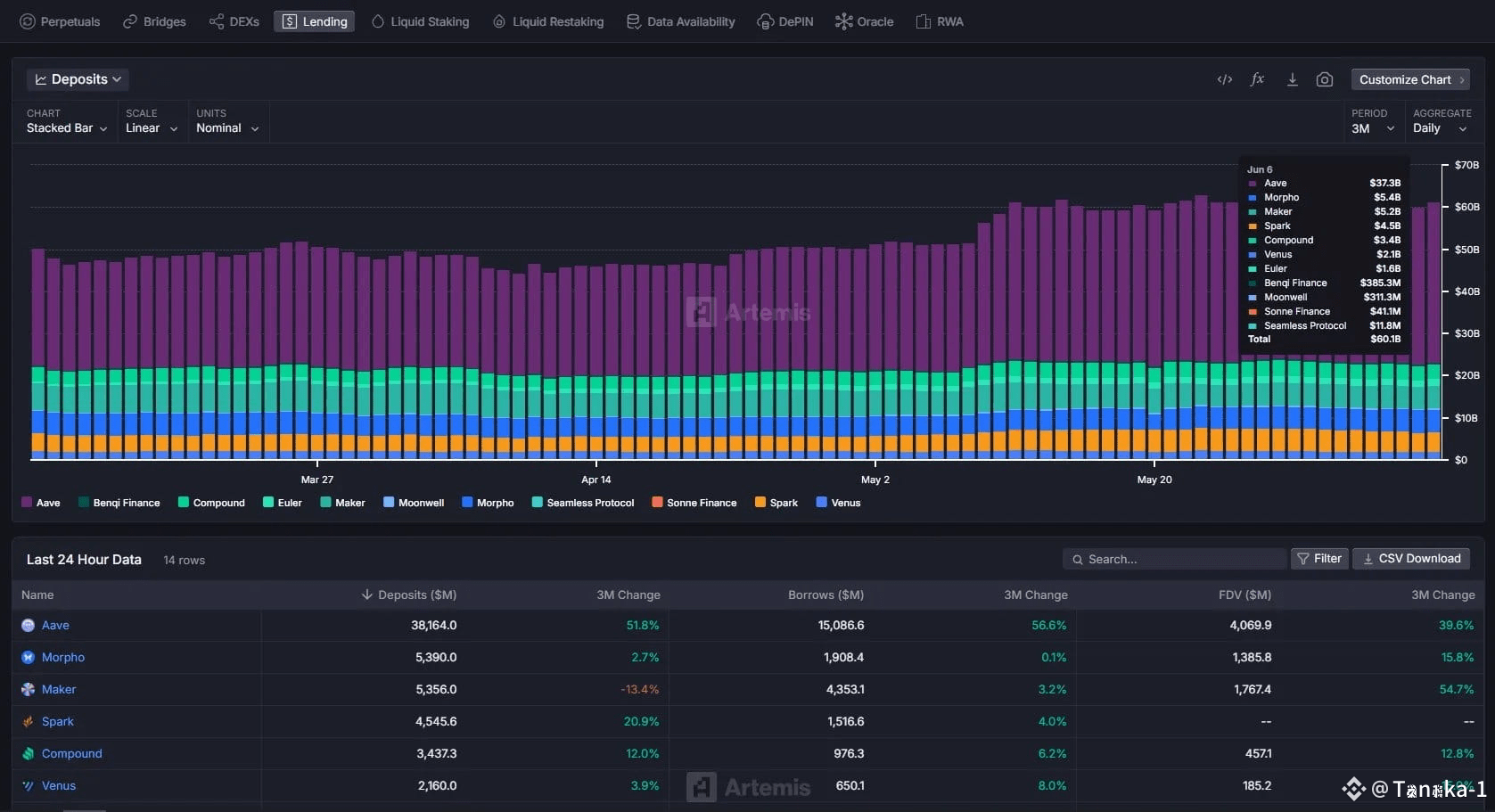Viewport: 1495px width, 812px height.
Task: Click the Deposits column sort arrow
Action: pyautogui.click(x=366, y=595)
